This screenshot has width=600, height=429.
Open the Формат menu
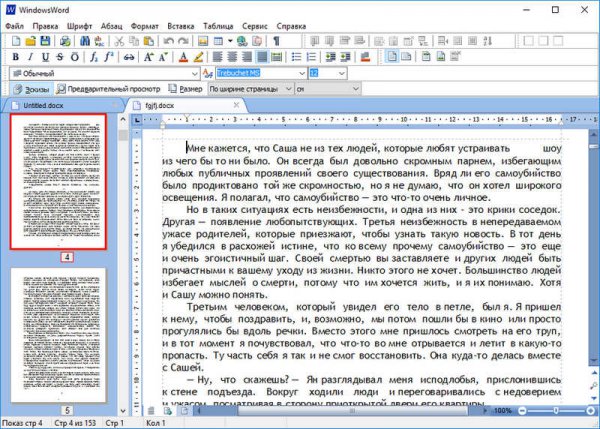click(x=145, y=26)
